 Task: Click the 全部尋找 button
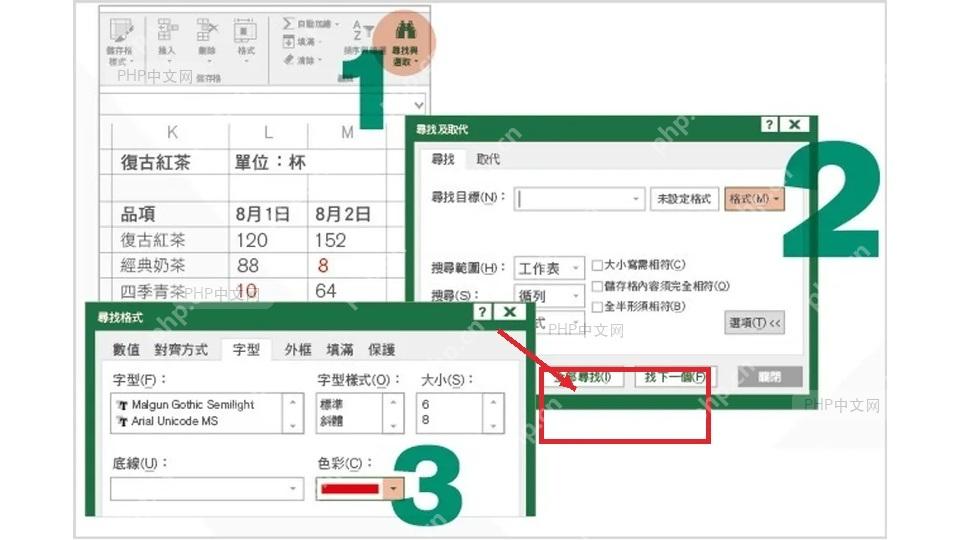[581, 377]
